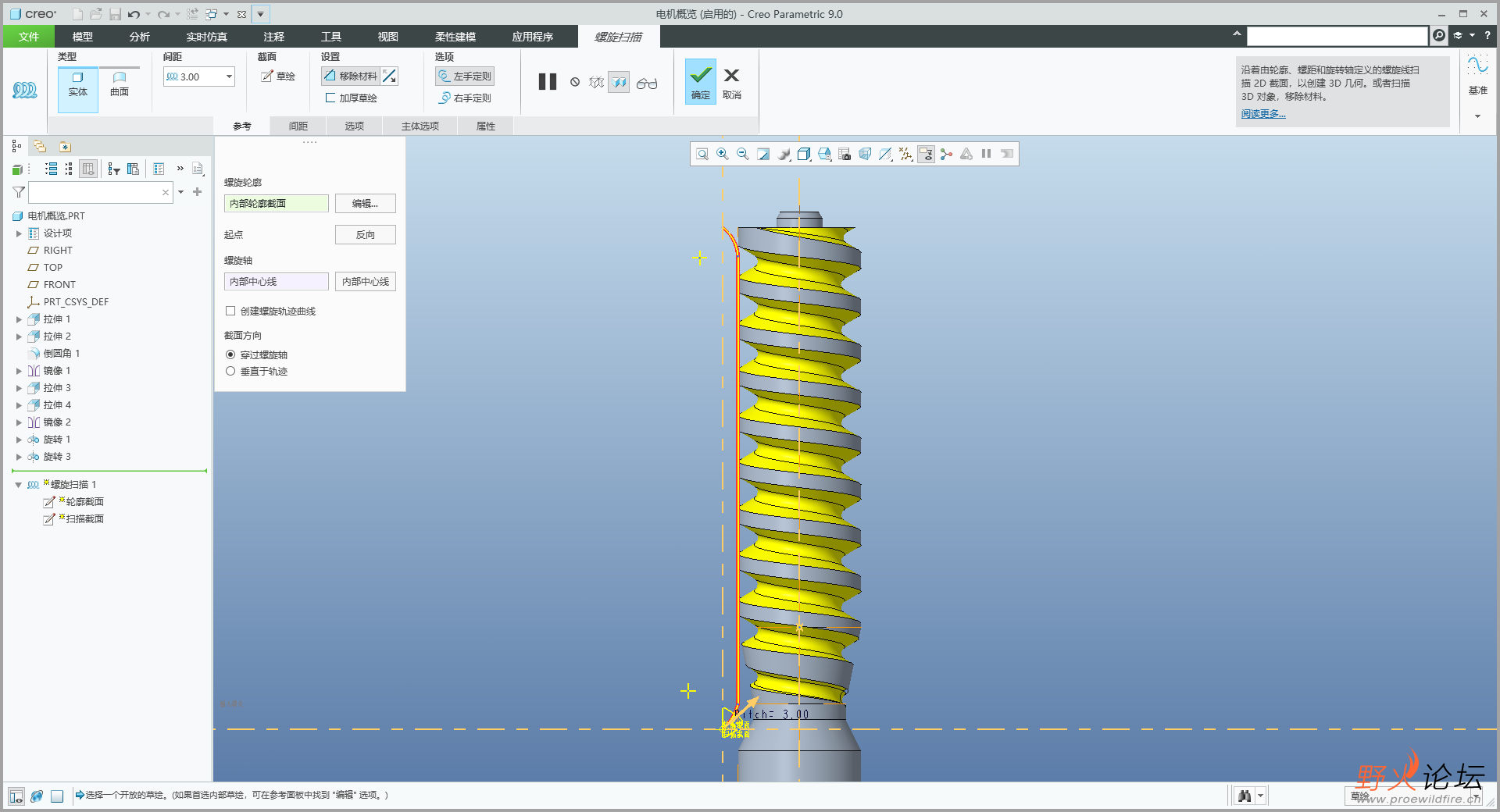
Task: Click the Pause feature icon in dashboard
Action: 548,82
